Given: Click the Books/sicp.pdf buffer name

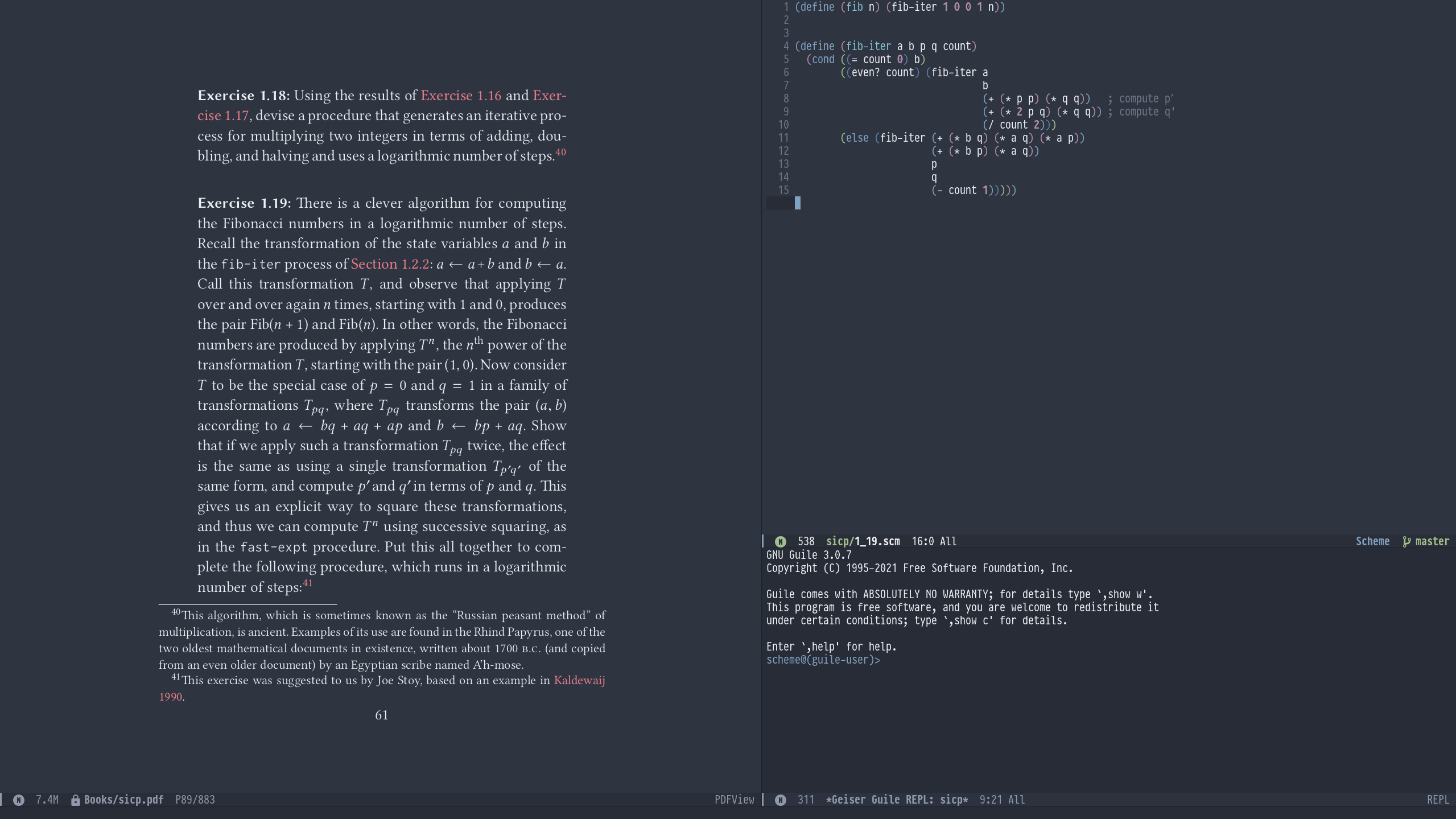Looking at the screenshot, I should 123,800.
